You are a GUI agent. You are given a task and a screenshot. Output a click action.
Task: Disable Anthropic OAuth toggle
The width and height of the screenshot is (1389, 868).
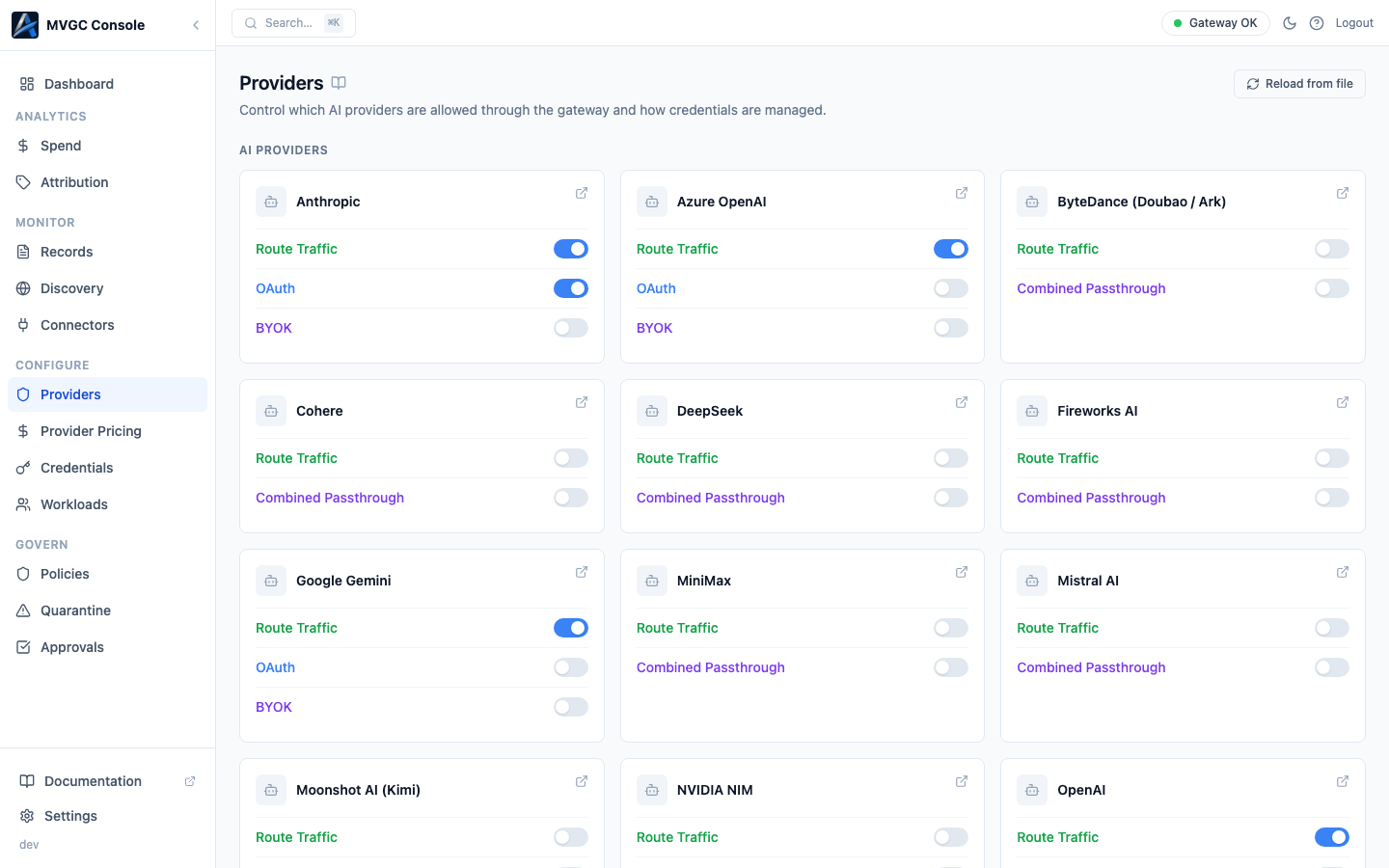(571, 288)
